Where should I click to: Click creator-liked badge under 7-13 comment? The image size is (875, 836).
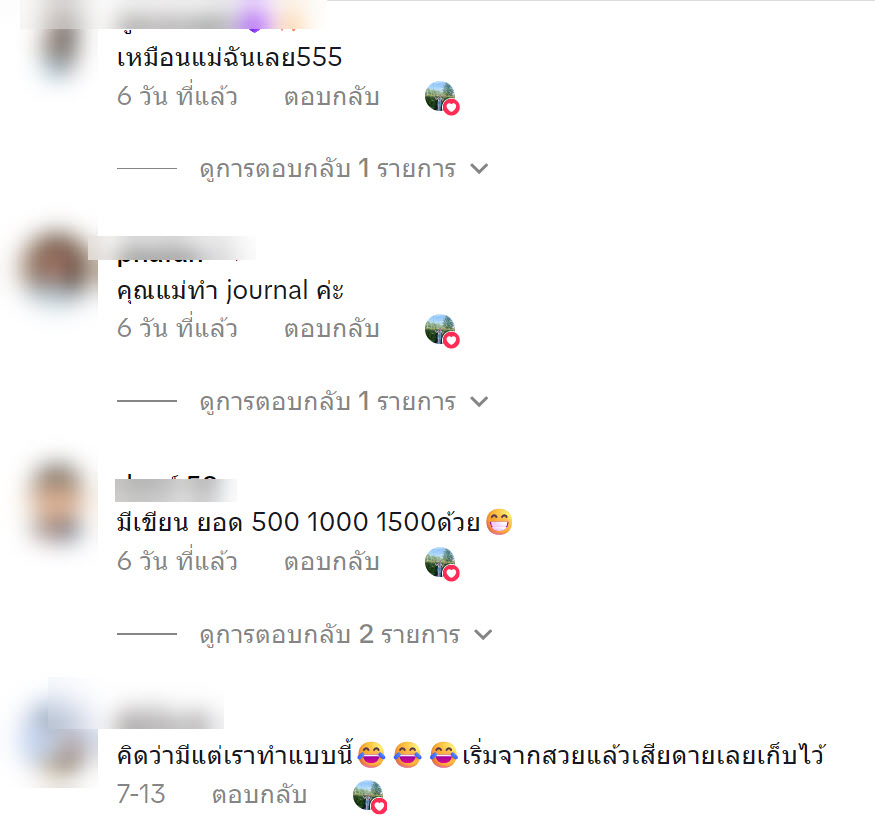tap(370, 797)
